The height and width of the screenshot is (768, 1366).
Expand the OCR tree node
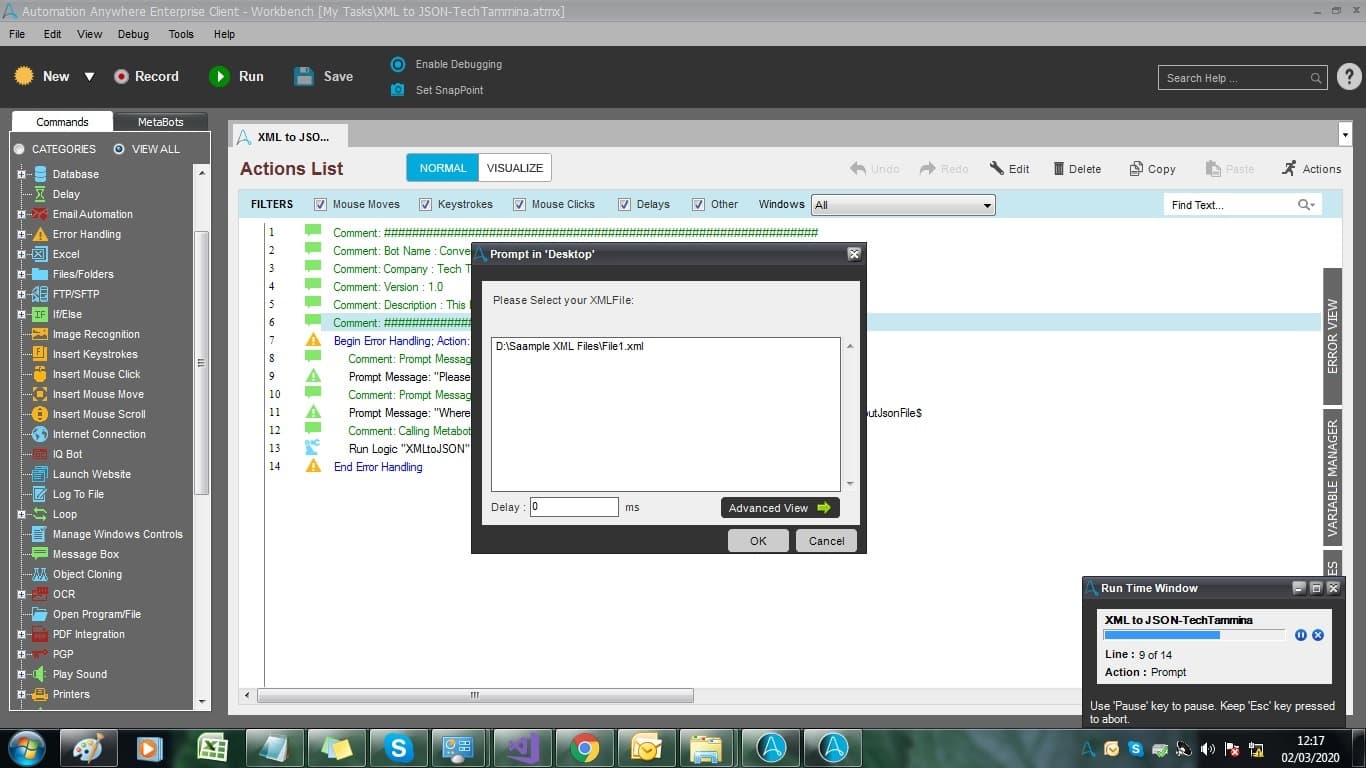pos(21,594)
